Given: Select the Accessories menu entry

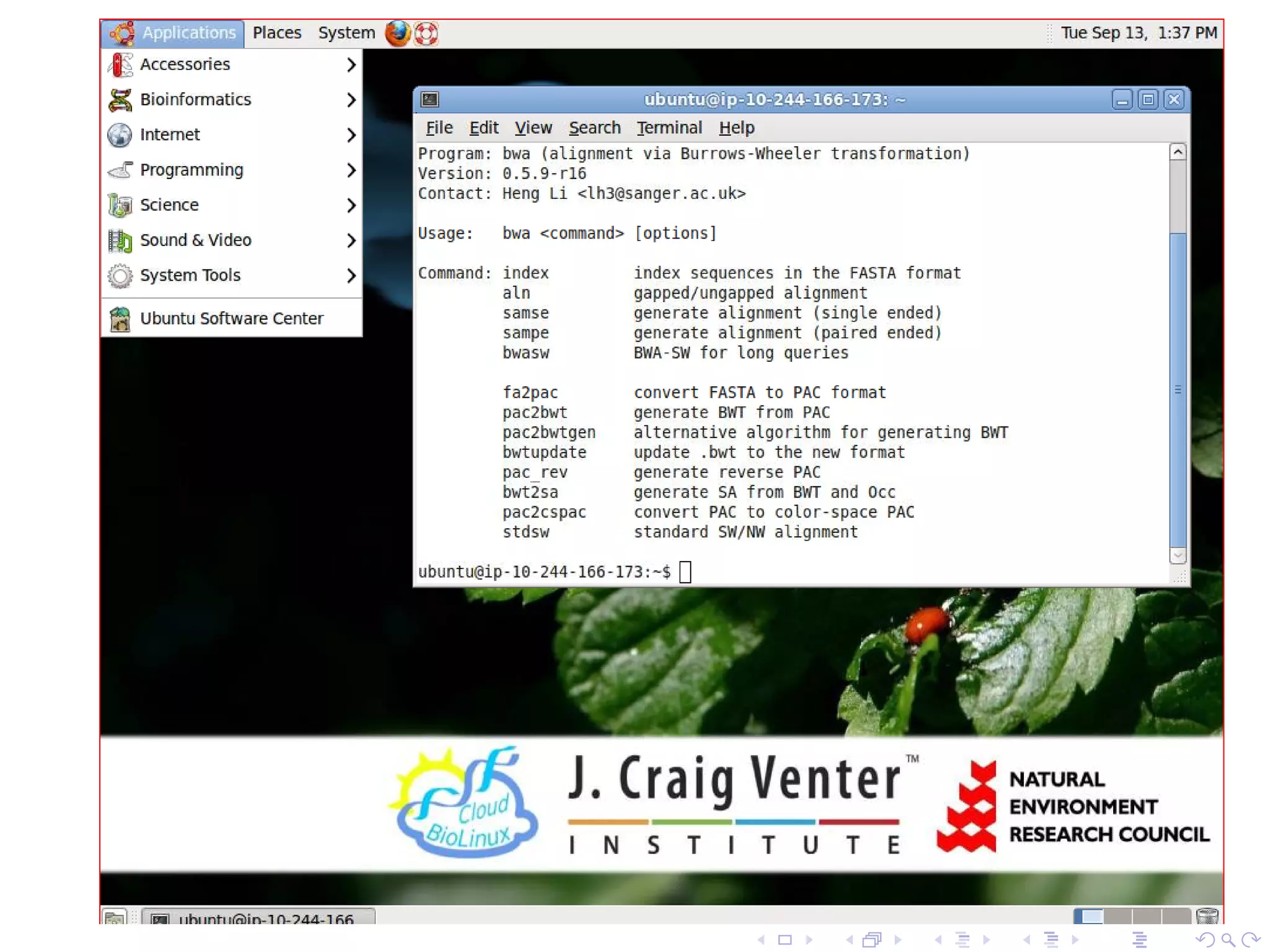Looking at the screenshot, I should (232, 64).
